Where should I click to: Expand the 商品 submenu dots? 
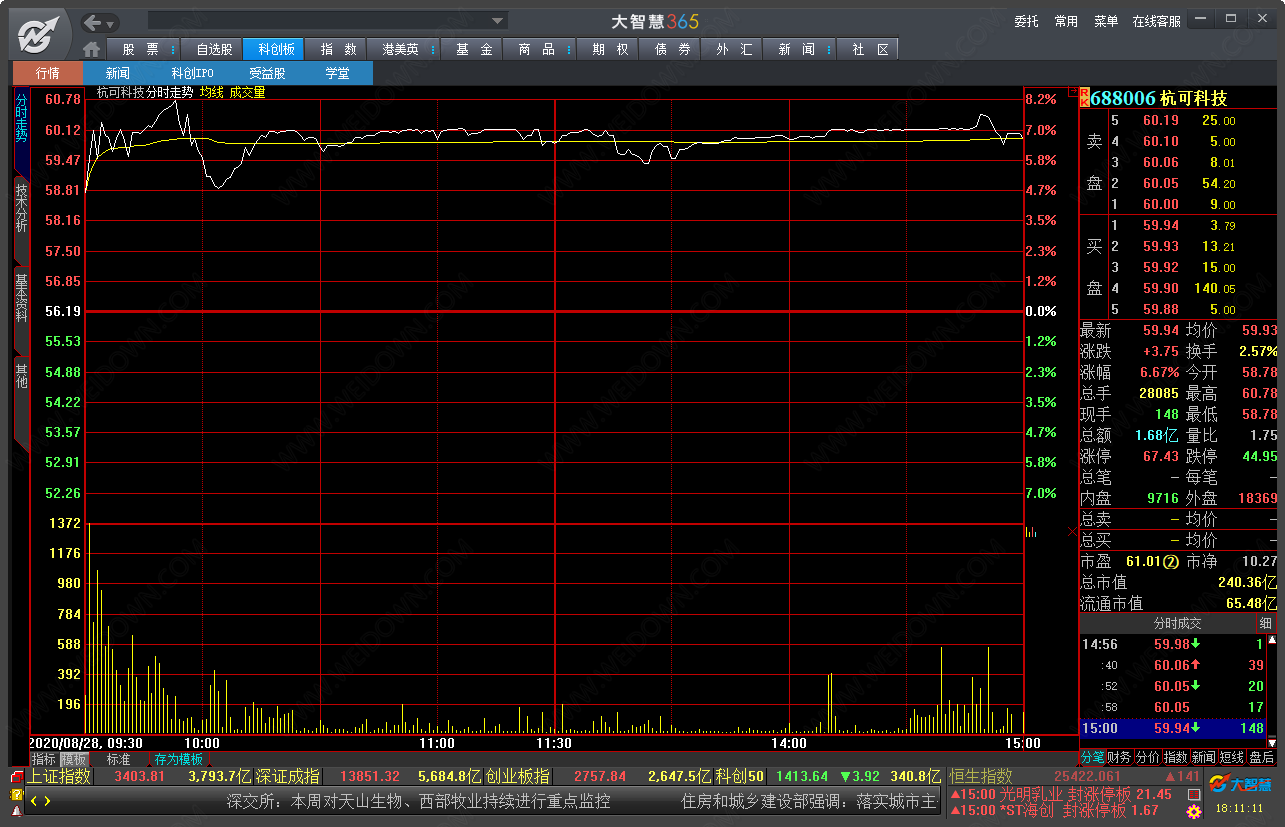[571, 49]
